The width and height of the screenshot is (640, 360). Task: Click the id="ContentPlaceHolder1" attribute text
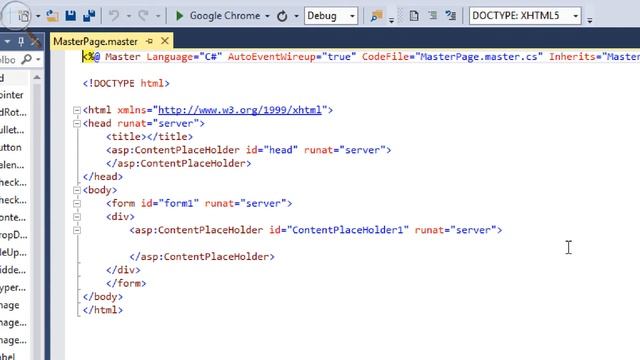339,230
